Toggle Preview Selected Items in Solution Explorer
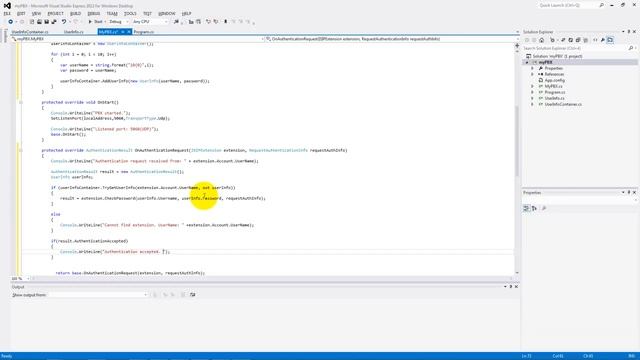Viewport: 640px width, 360px height. coord(610,40)
